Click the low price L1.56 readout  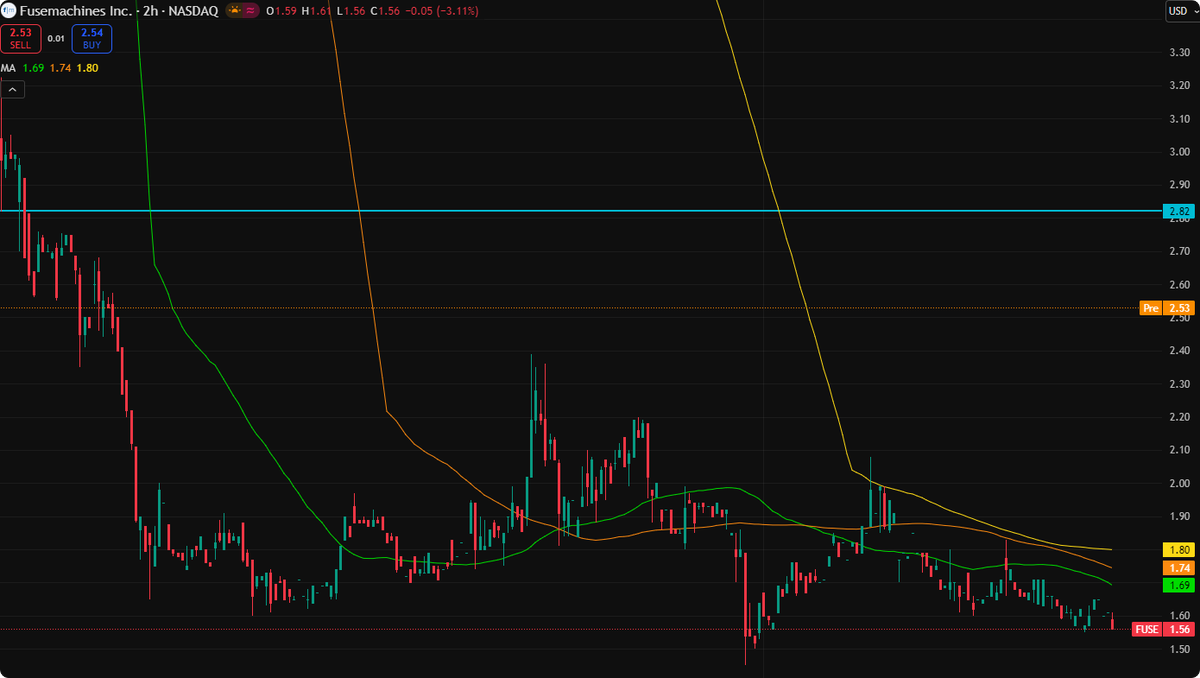(x=352, y=11)
